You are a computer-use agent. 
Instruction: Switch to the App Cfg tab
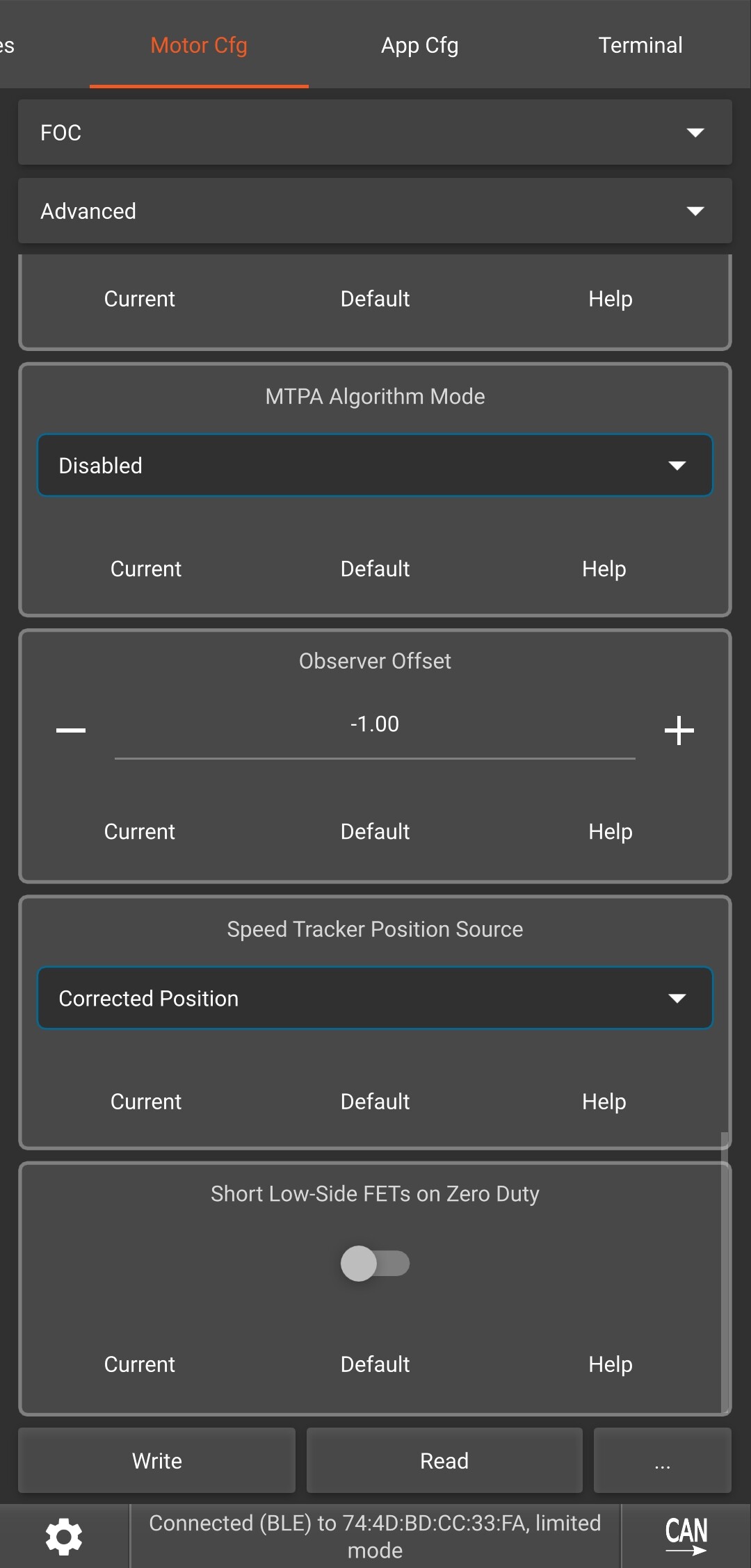419,45
